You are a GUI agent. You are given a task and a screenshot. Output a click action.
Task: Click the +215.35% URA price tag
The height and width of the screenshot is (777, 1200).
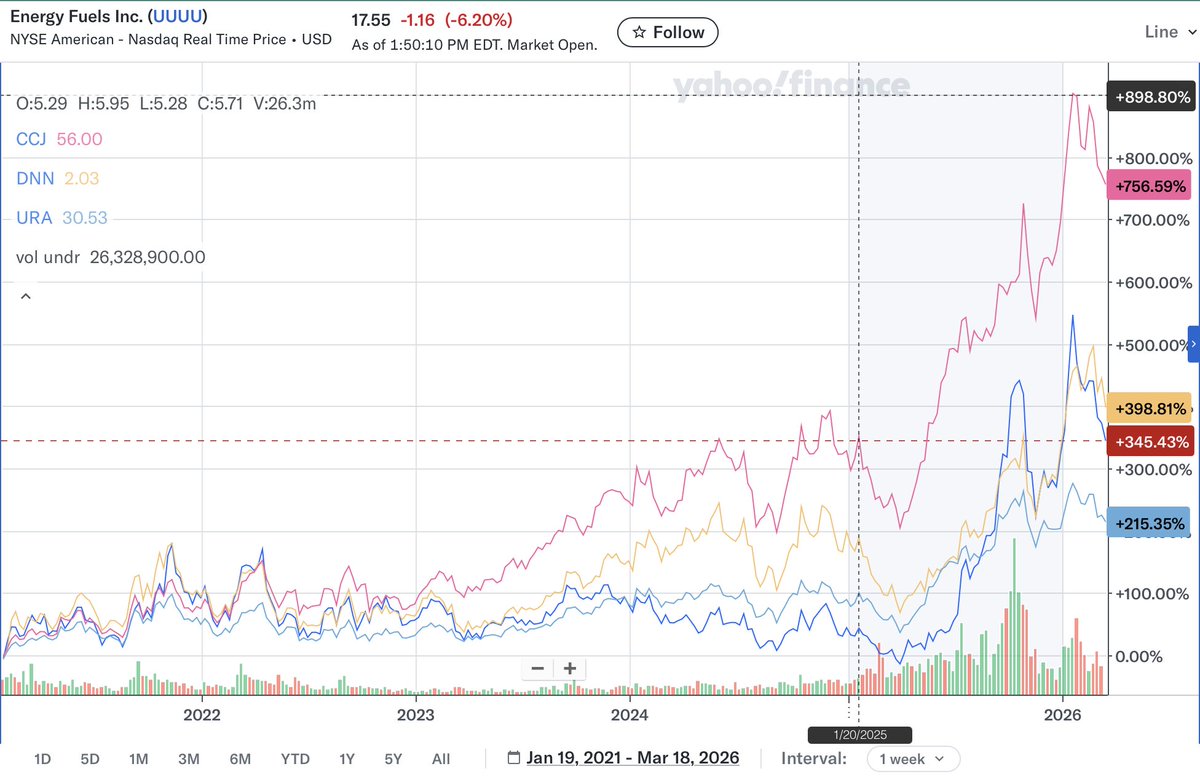1149,522
